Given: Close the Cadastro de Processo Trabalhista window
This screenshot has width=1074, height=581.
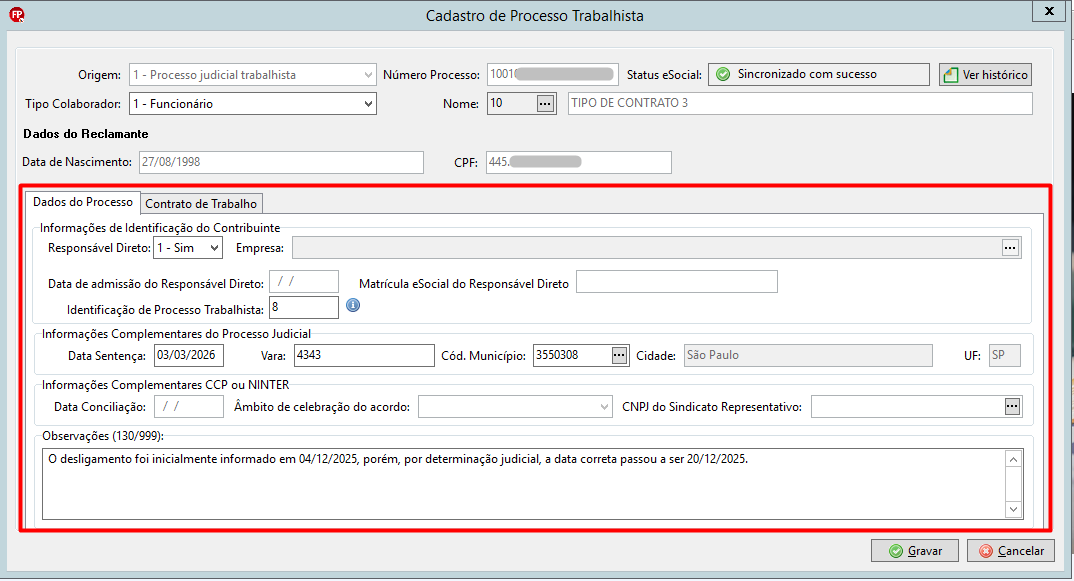Looking at the screenshot, I should pyautogui.click(x=1049, y=11).
